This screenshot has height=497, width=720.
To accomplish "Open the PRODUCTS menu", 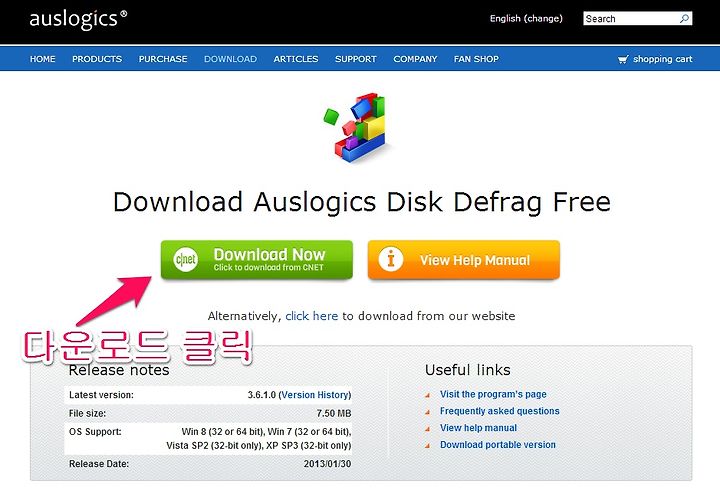I will point(97,59).
